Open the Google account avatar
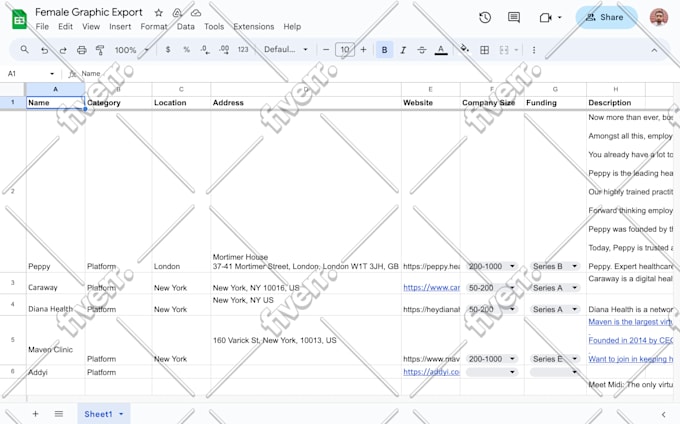The width and height of the screenshot is (680, 424). click(659, 17)
